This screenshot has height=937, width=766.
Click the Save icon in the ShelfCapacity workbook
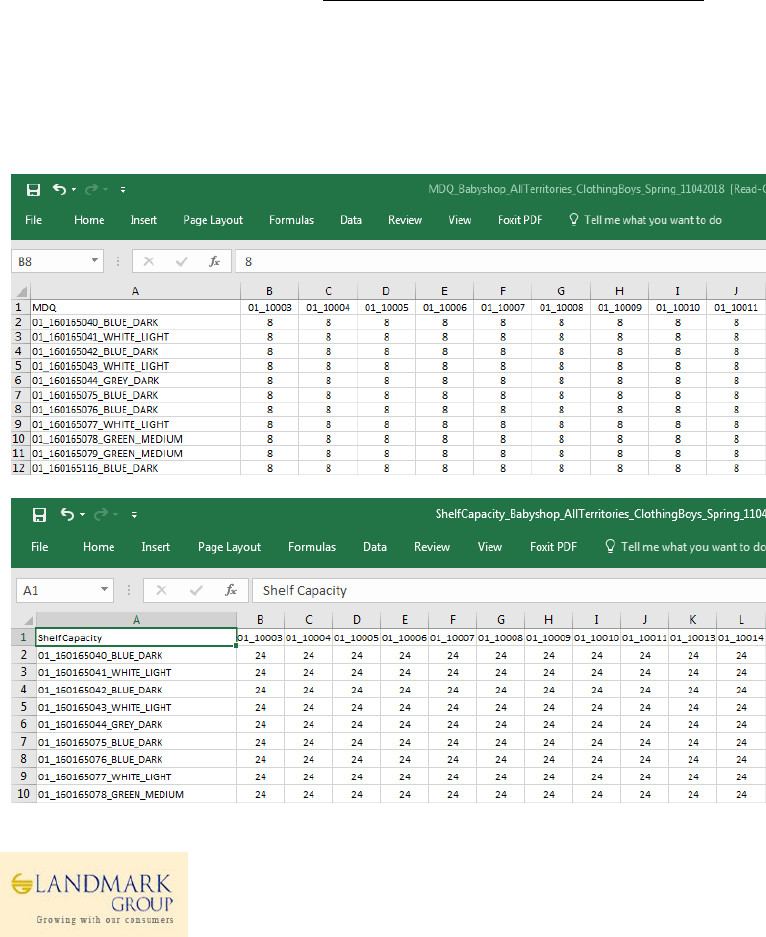pos(39,515)
